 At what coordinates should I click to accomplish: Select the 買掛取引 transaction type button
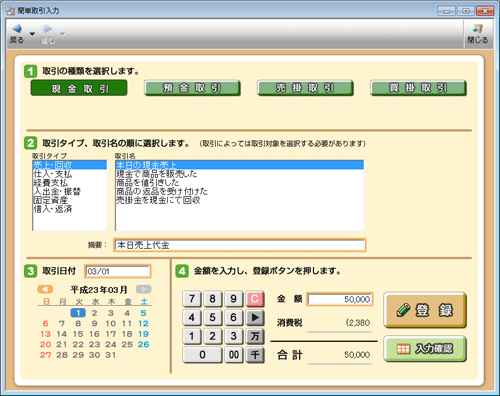point(418,88)
